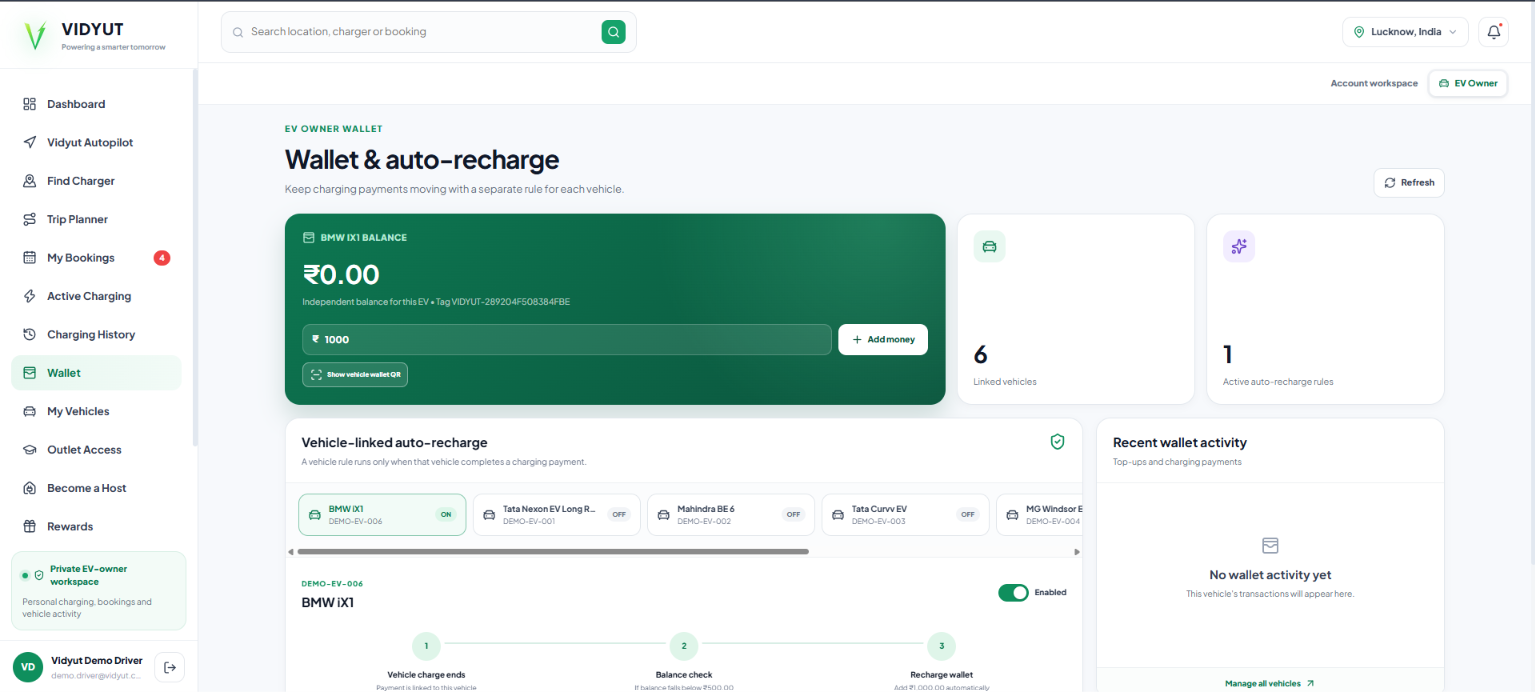1535x692 pixels.
Task: Disable the BMW iX1 auto-recharge Enabled switch
Action: pos(1013,592)
